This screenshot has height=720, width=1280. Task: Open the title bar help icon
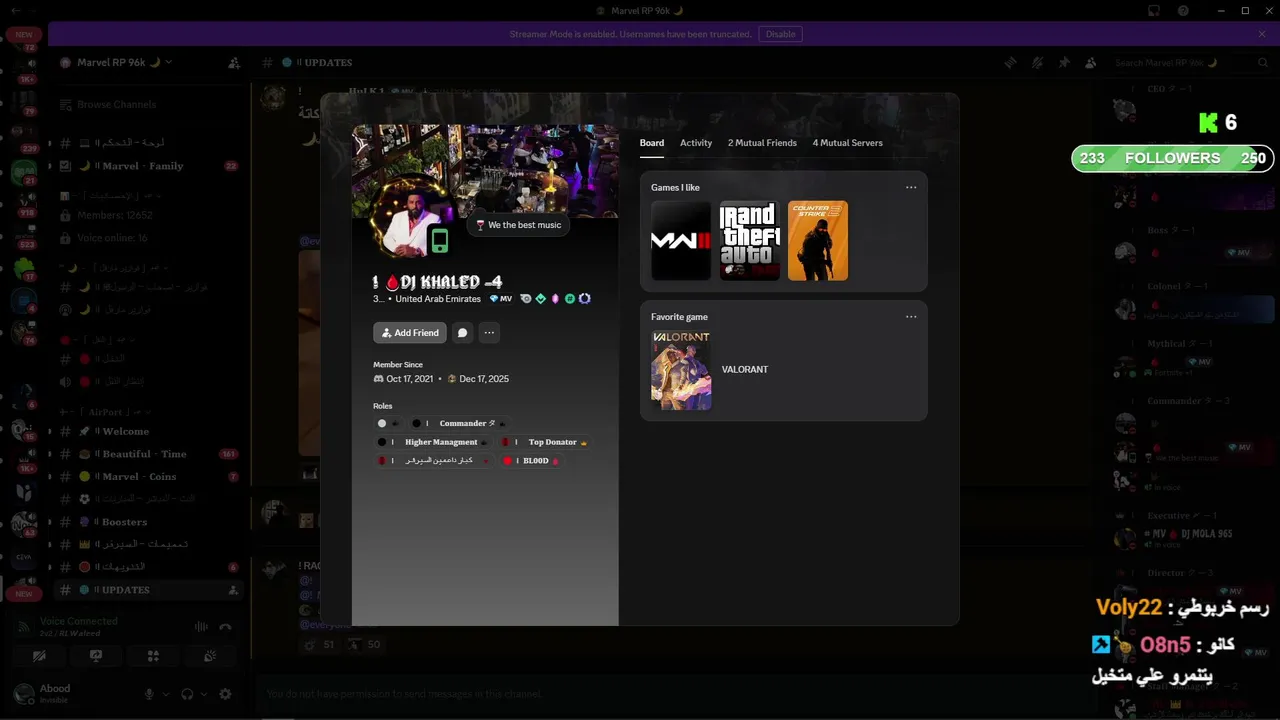[x=1183, y=10]
